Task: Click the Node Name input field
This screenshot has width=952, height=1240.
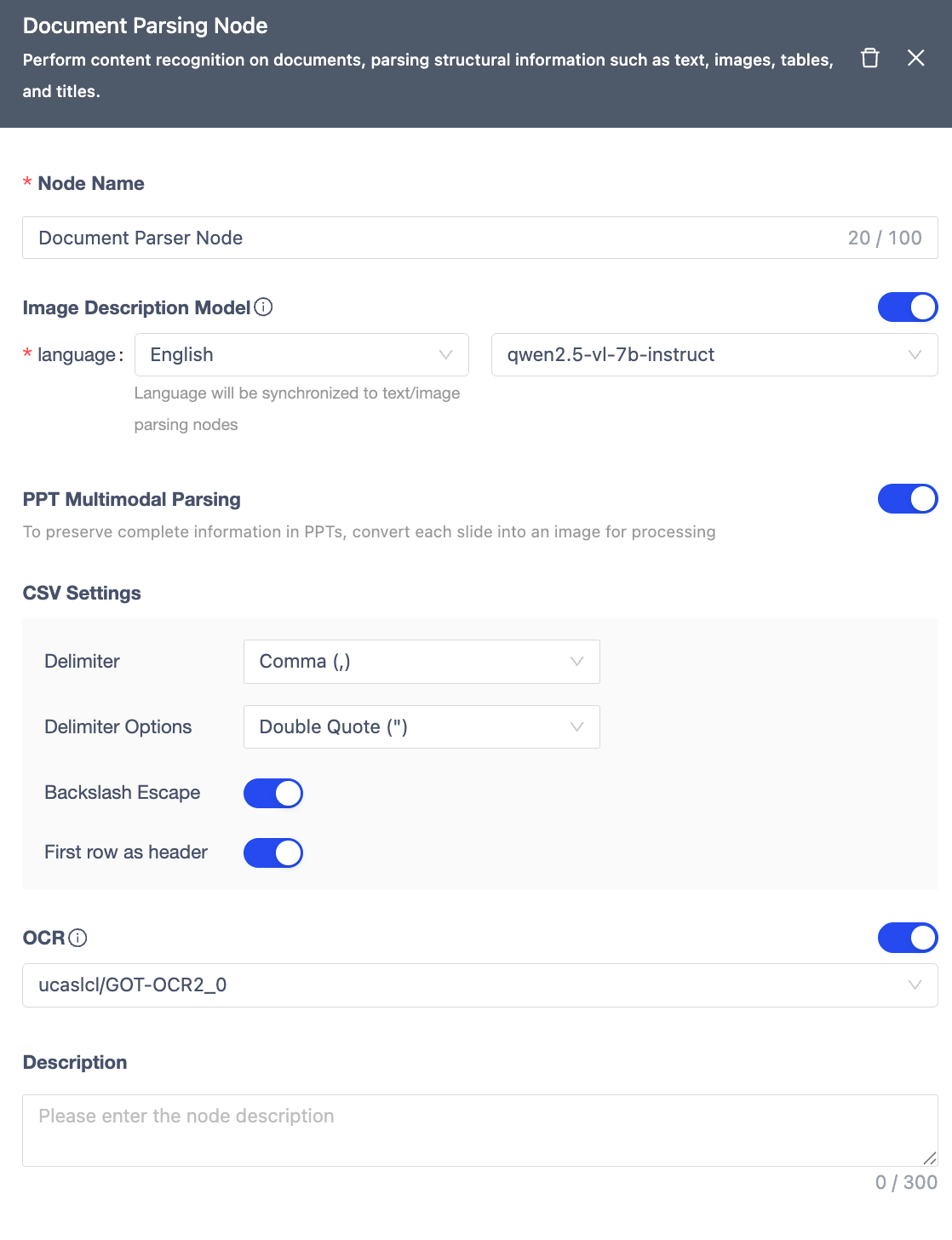Action: pyautogui.click(x=426, y=238)
